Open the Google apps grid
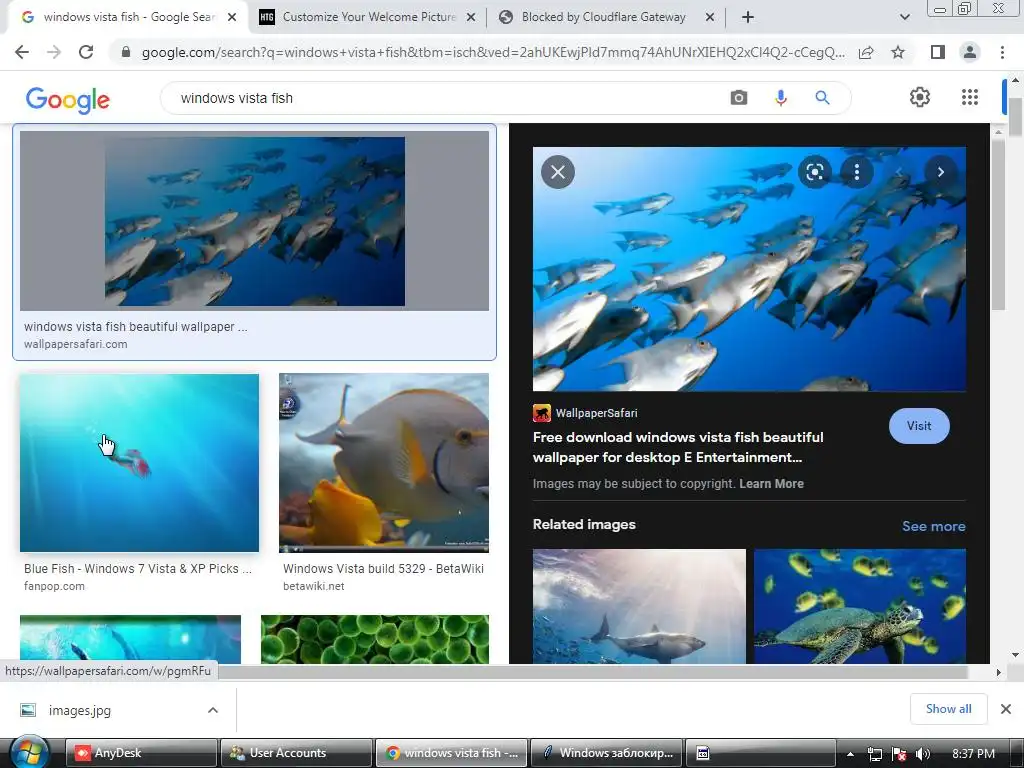Viewport: 1024px width, 768px height. tap(970, 97)
